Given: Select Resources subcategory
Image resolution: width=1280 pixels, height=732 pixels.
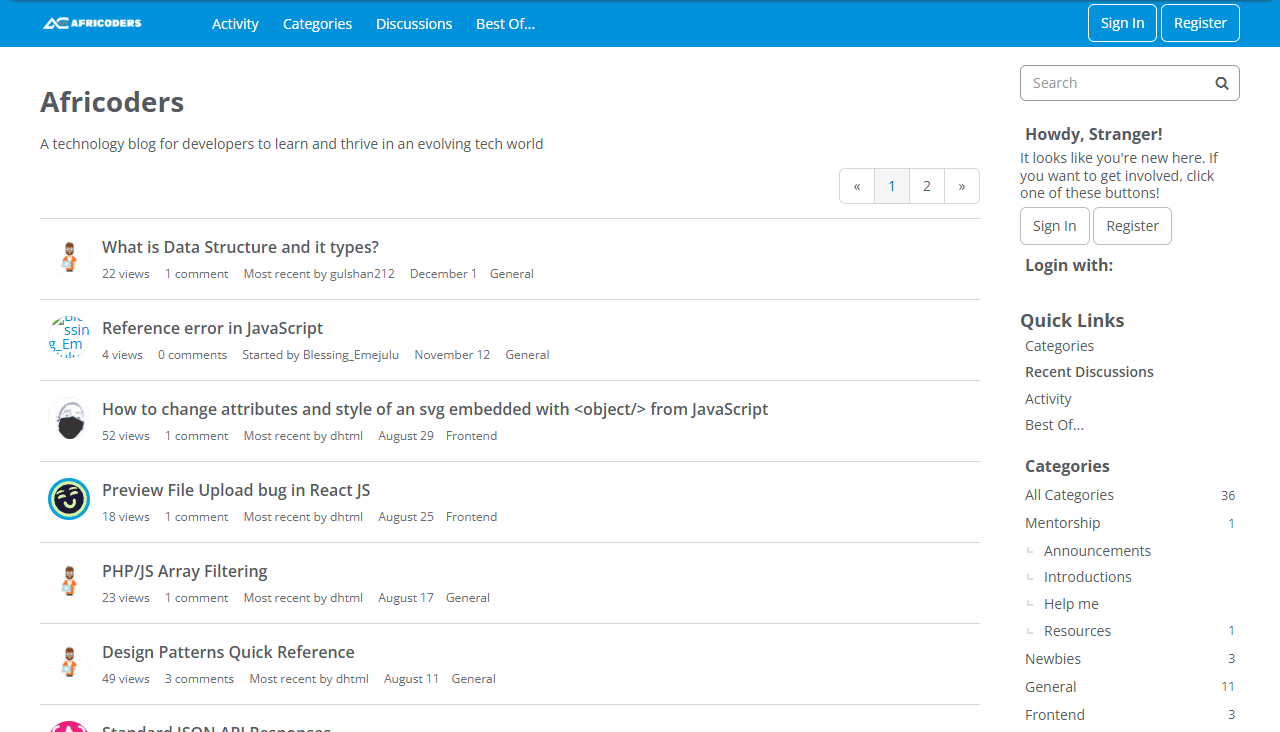Looking at the screenshot, I should point(1077,631).
